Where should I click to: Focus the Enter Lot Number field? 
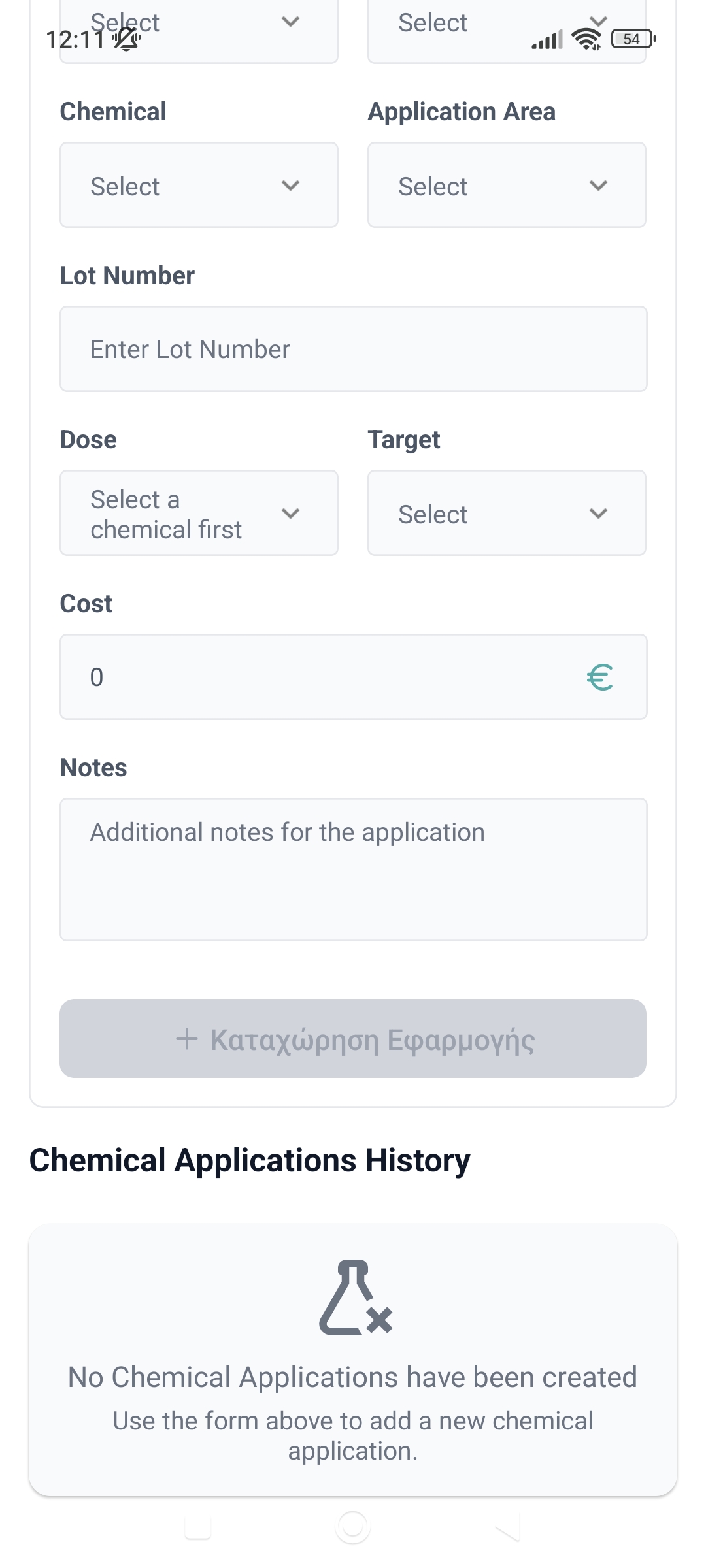pyautogui.click(x=353, y=350)
